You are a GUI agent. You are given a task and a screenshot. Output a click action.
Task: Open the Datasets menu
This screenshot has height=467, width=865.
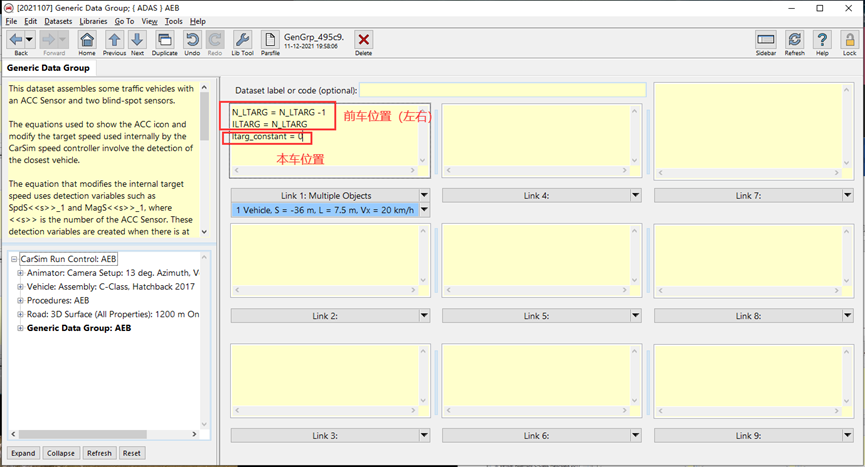[x=58, y=21]
